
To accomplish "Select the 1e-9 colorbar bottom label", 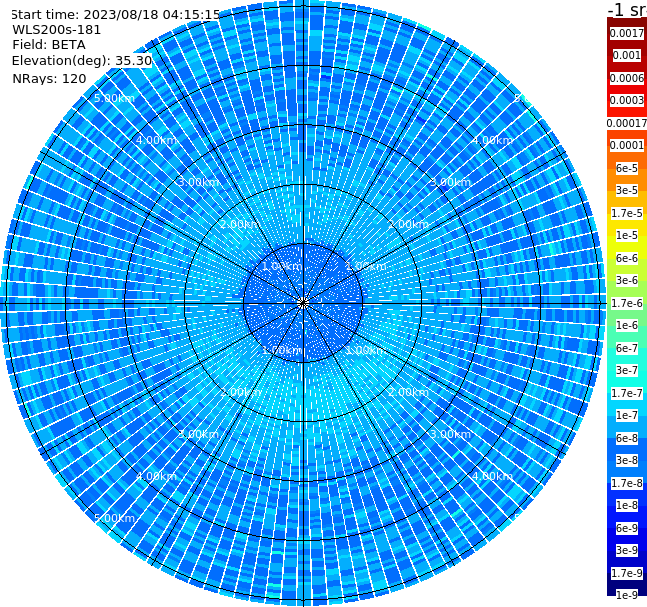I will tap(627, 595).
